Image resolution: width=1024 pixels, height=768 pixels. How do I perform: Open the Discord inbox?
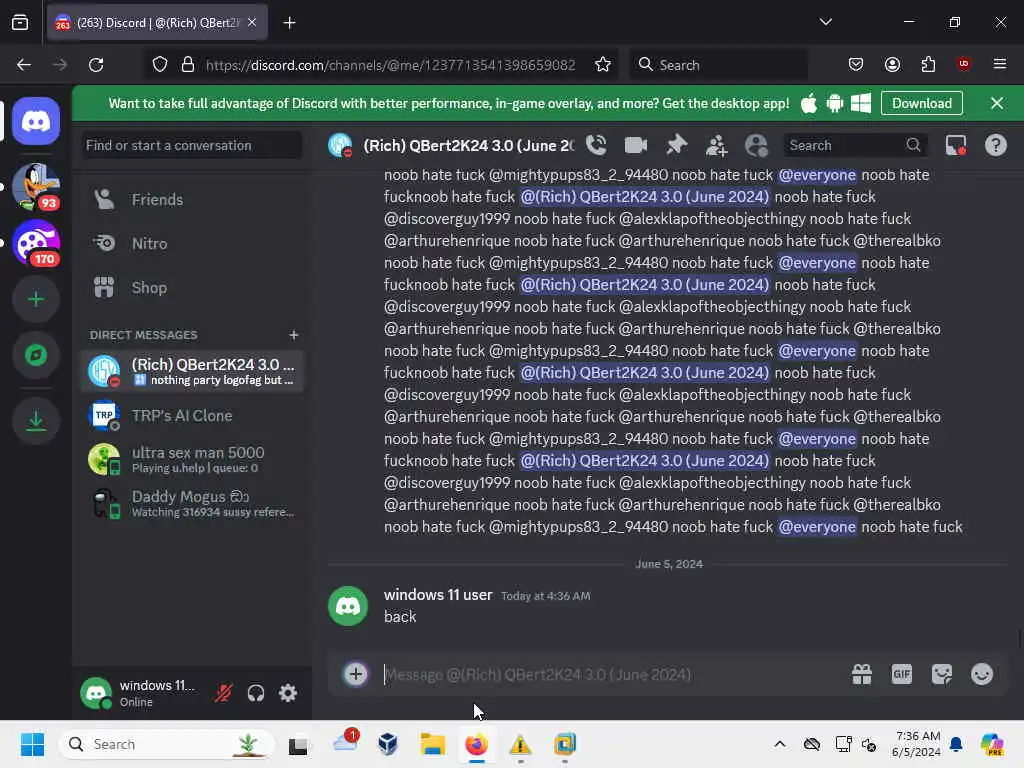tap(956, 145)
